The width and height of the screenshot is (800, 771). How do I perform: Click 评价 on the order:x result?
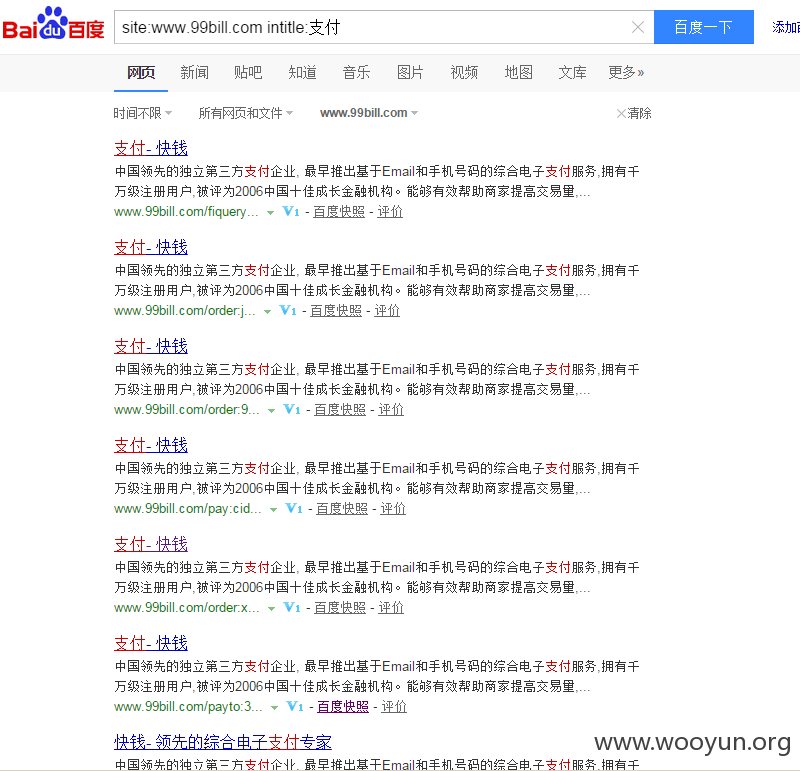point(391,607)
